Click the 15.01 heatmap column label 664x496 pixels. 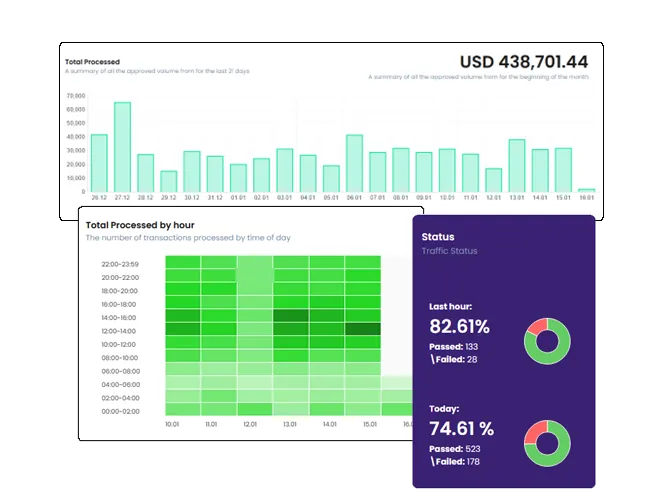point(370,424)
